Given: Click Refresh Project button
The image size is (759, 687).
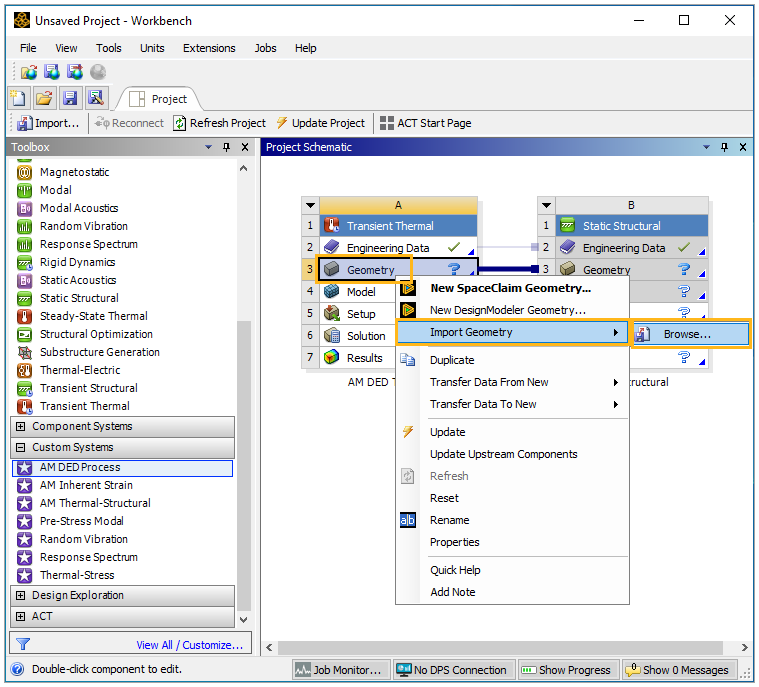Looking at the screenshot, I should coord(220,123).
